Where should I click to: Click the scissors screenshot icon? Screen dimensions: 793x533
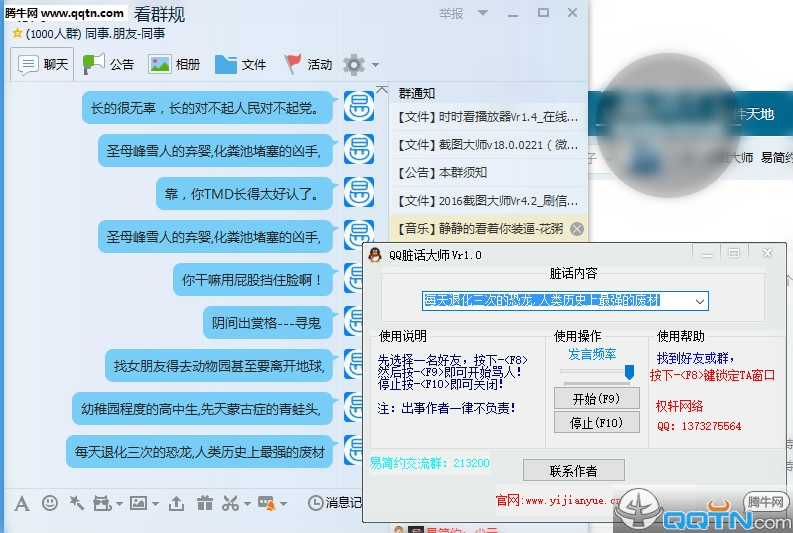[x=230, y=503]
